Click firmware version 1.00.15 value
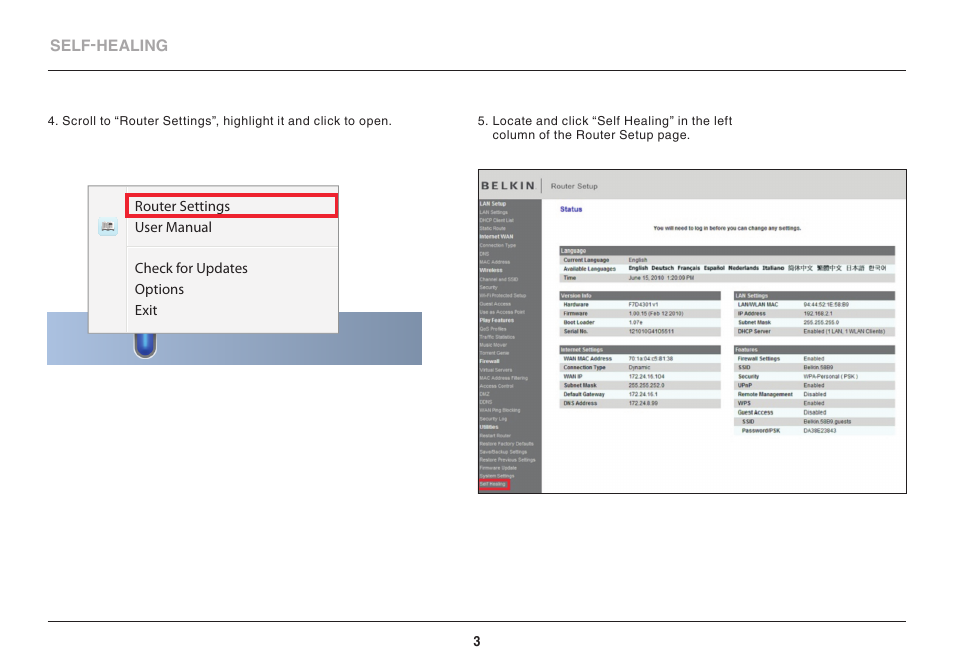The image size is (954, 669). (656, 314)
